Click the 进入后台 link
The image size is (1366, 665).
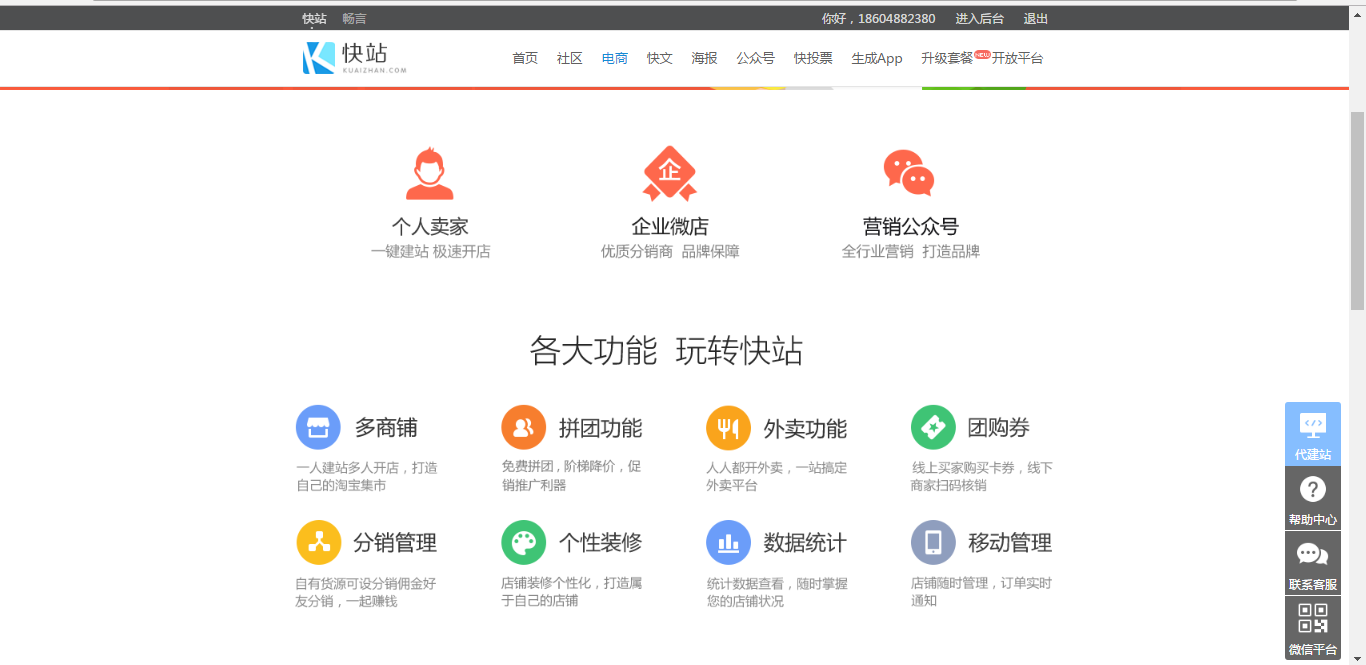tap(979, 19)
